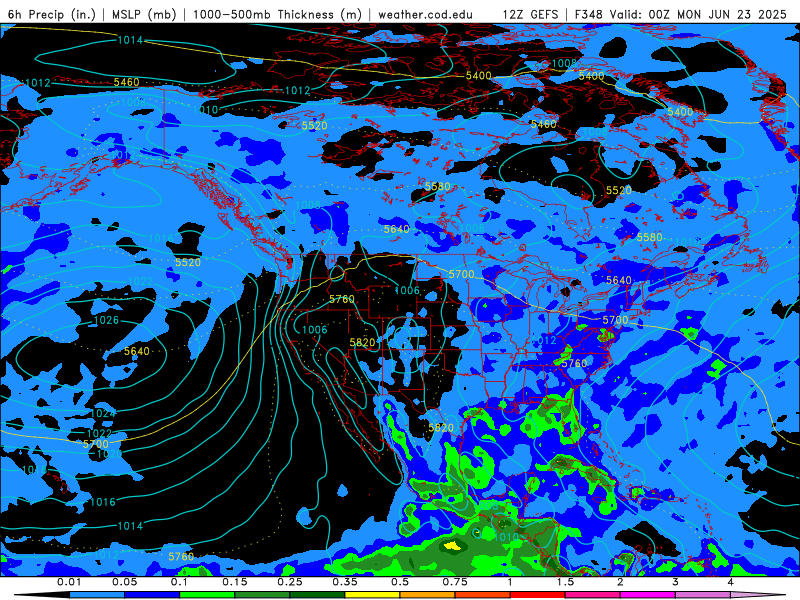Click the 'MSLP (mb)' title text
Image resolution: width=800 pixels, height=600 pixels.
143,14
